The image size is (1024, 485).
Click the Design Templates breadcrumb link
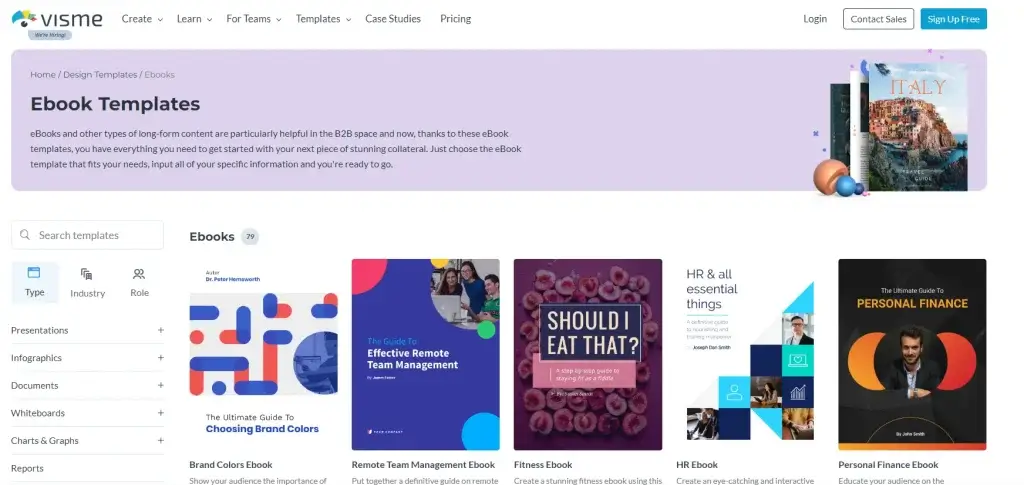tap(100, 75)
